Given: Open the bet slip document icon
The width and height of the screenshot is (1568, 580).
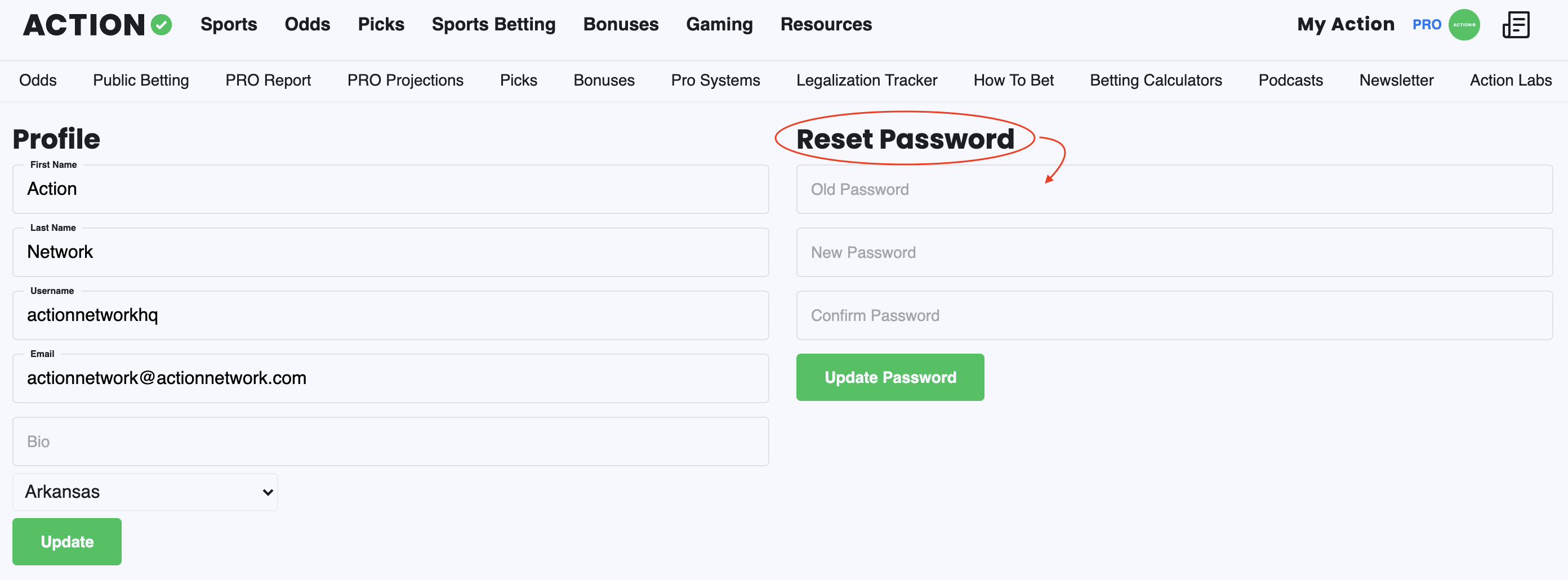Looking at the screenshot, I should 1516,25.
